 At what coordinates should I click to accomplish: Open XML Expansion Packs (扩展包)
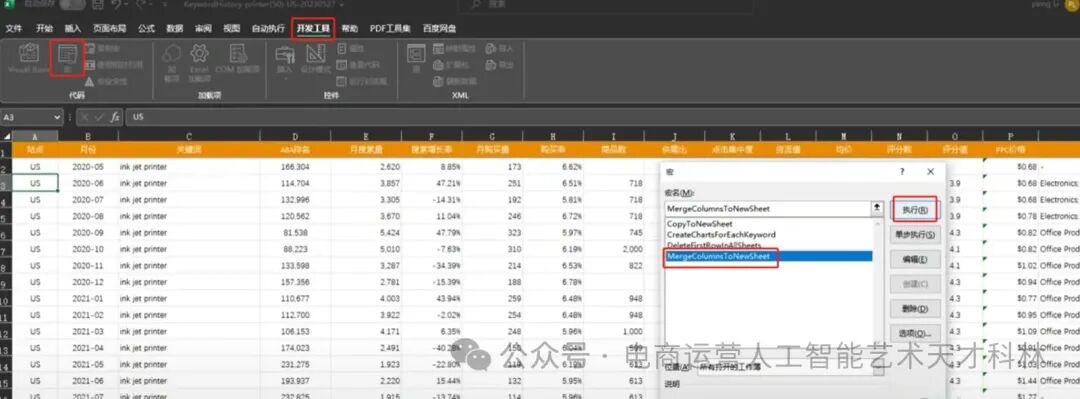tap(451, 65)
